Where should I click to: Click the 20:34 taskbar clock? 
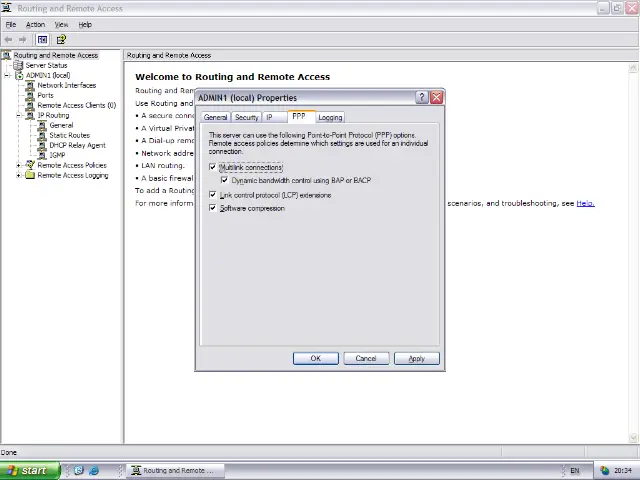[x=623, y=471]
